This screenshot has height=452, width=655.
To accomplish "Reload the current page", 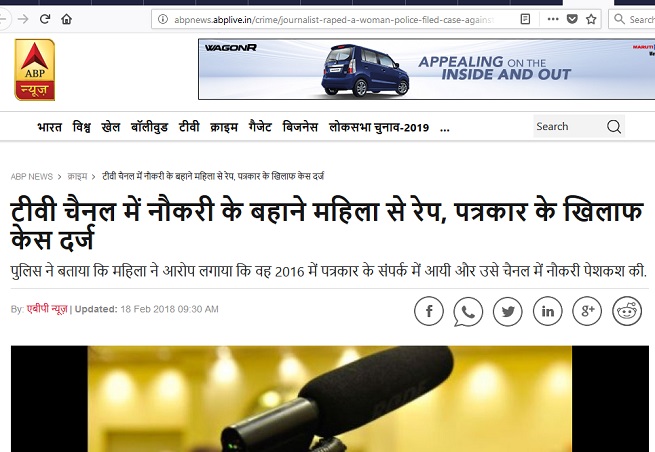I will click(45, 19).
